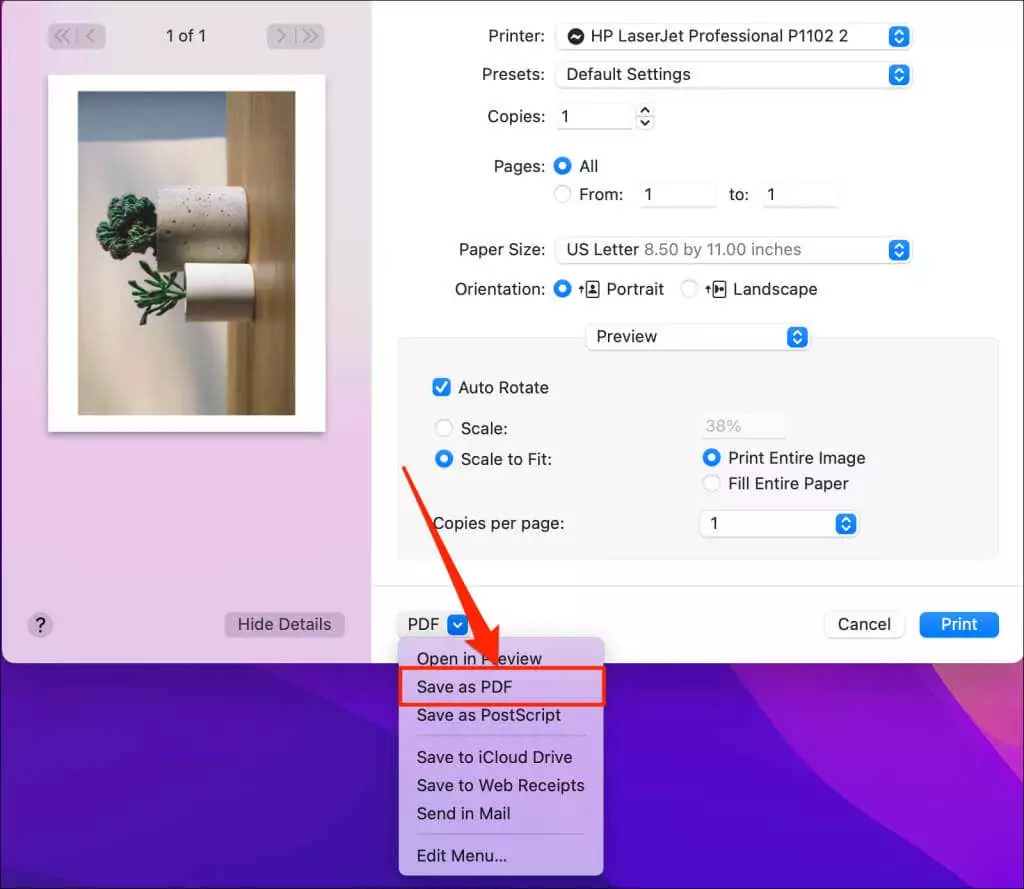The image size is (1024, 889).
Task: Go to first page double-arrow icon
Action: pos(62,36)
